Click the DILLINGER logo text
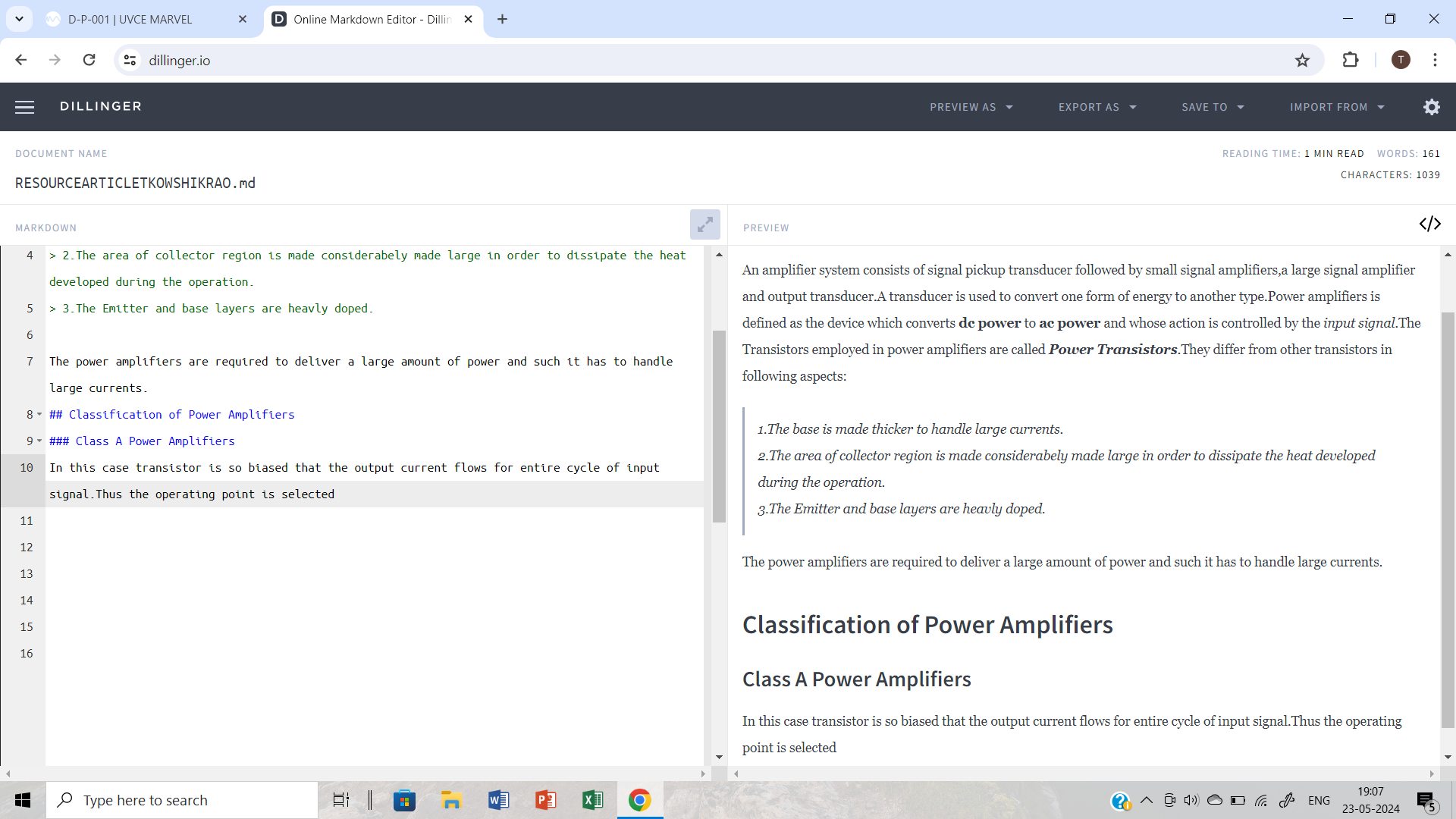 [x=101, y=106]
